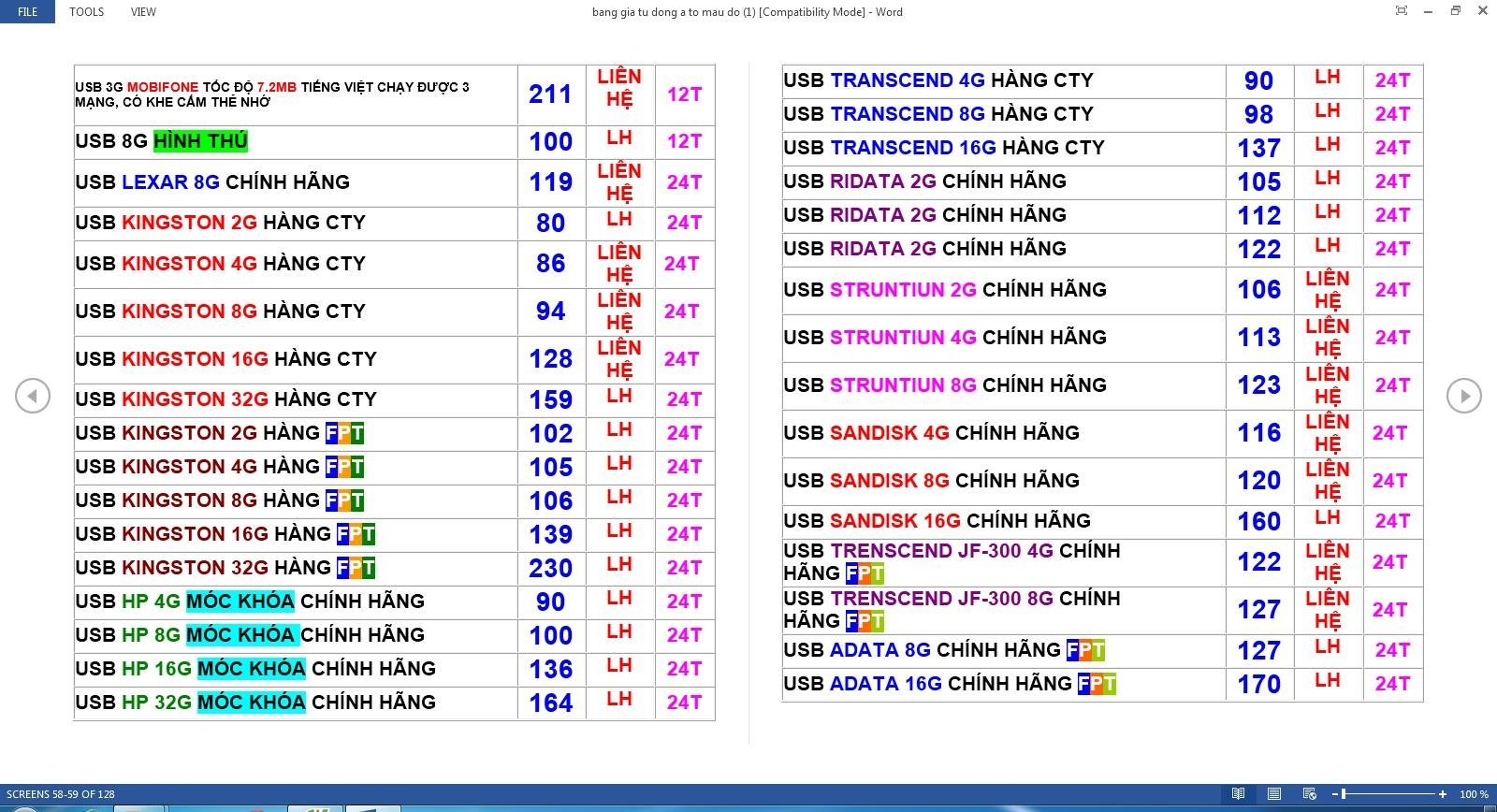Click the USB LEXAR 8G table row text

pyautogui.click(x=212, y=182)
